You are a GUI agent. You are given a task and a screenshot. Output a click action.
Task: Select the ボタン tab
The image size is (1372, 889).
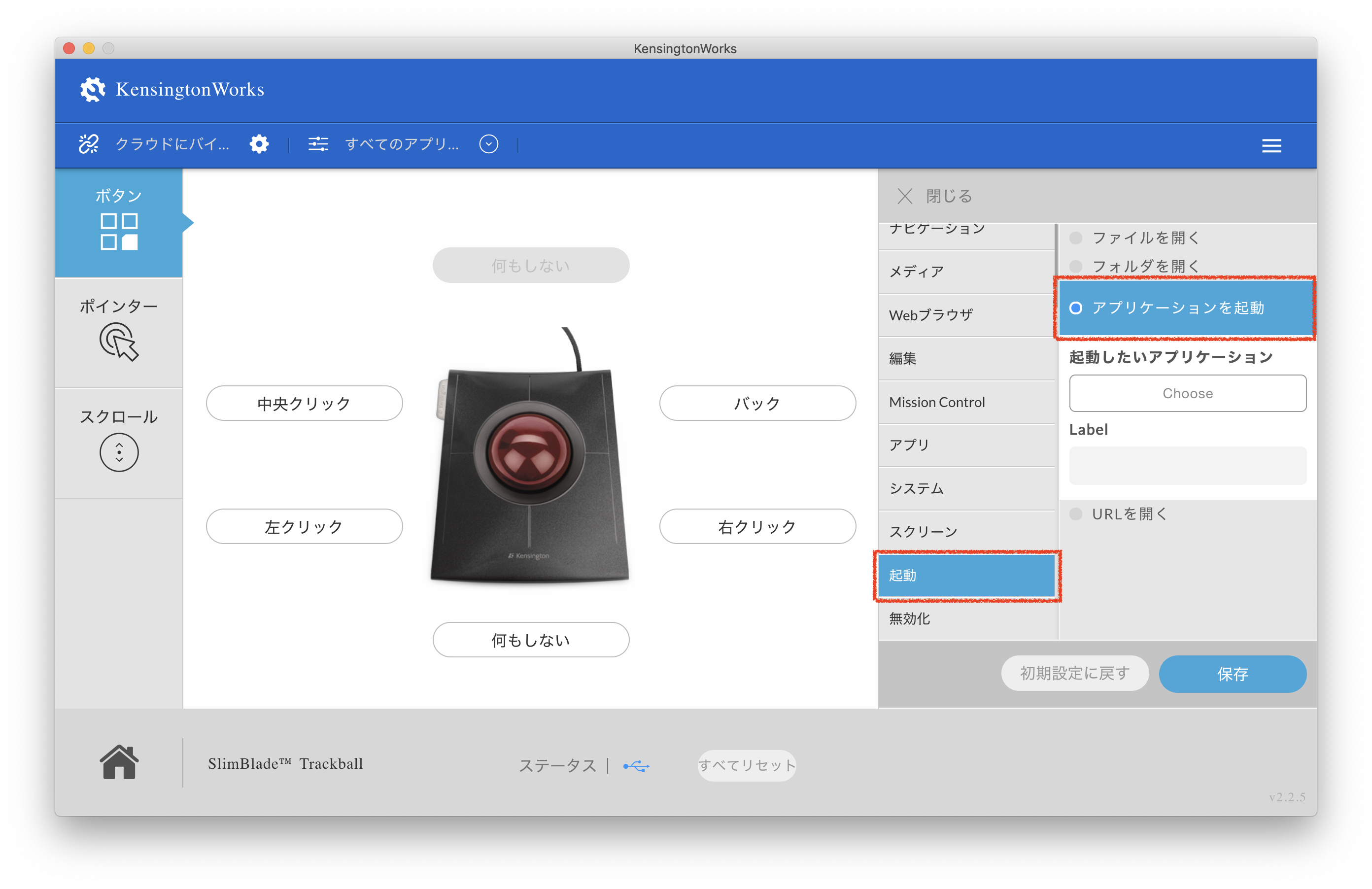pos(119,223)
